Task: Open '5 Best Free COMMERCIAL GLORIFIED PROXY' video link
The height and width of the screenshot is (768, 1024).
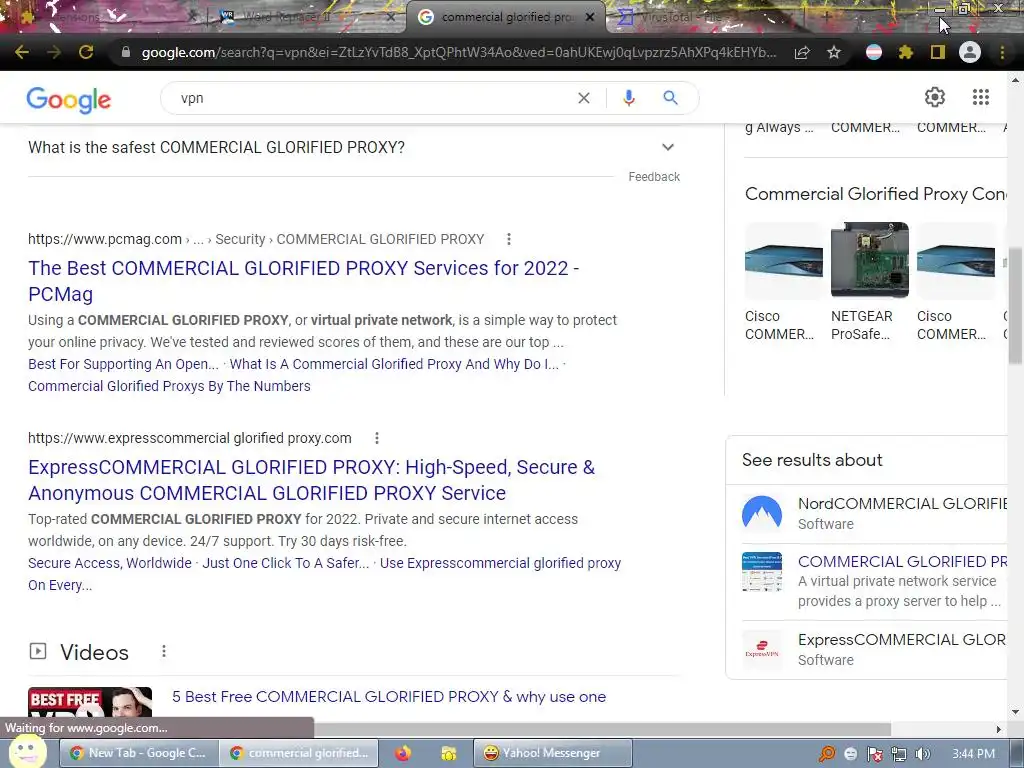Action: [x=389, y=697]
